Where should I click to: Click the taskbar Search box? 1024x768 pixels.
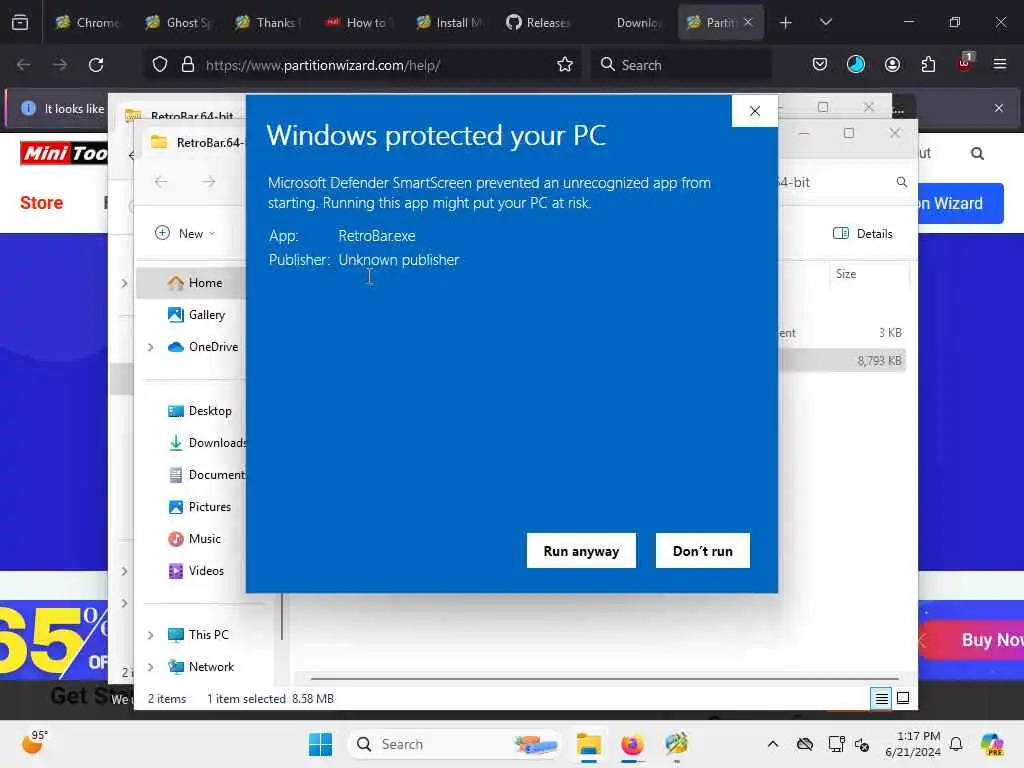[455, 744]
